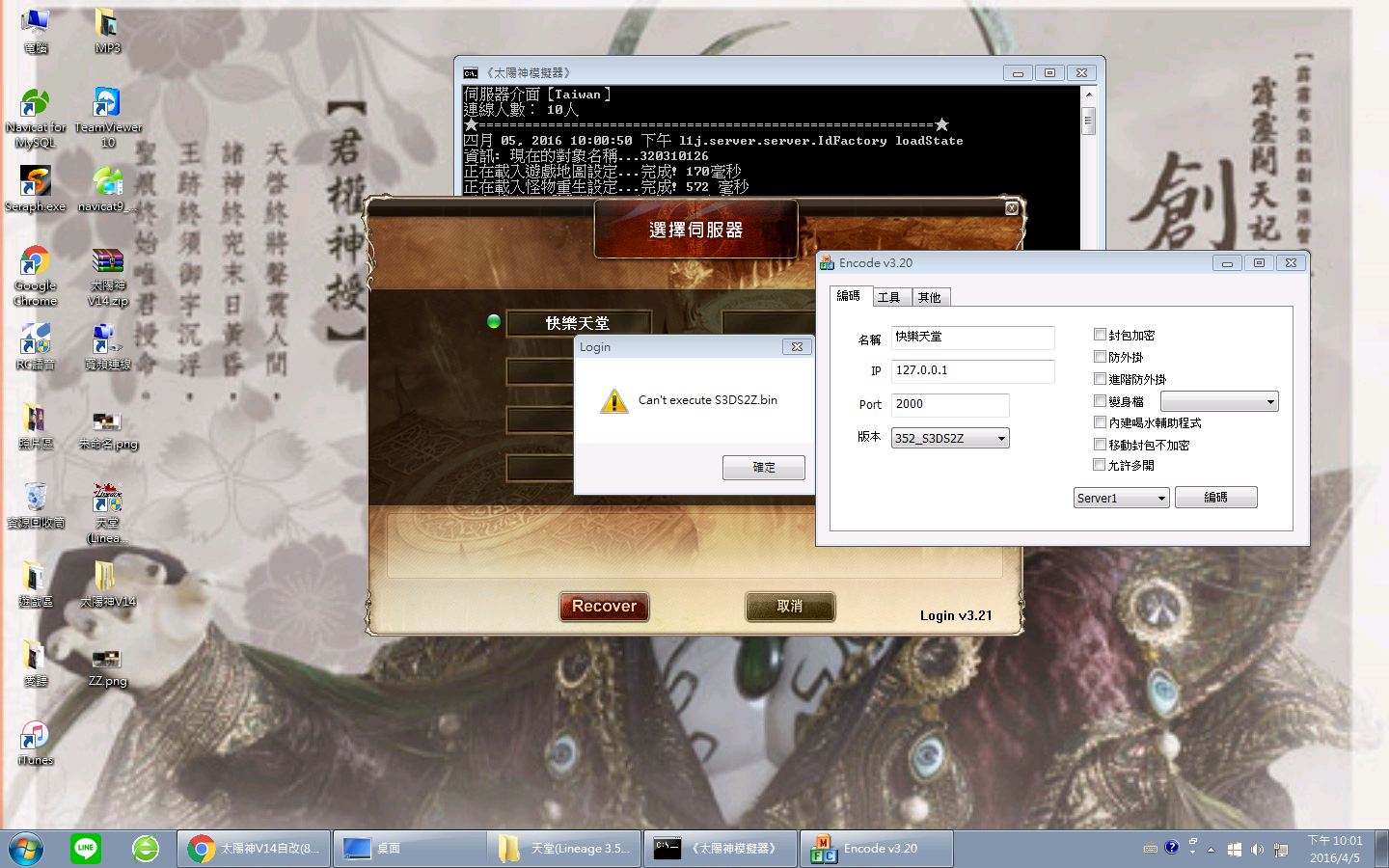Select the 照片區 folder icon
The image size is (1389, 868).
coord(36,426)
